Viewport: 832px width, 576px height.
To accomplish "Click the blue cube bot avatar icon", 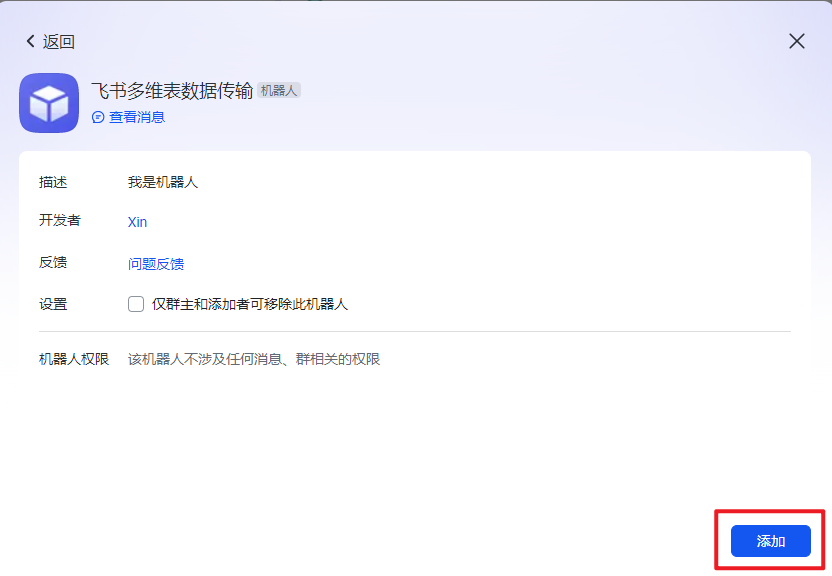I will coord(49,103).
